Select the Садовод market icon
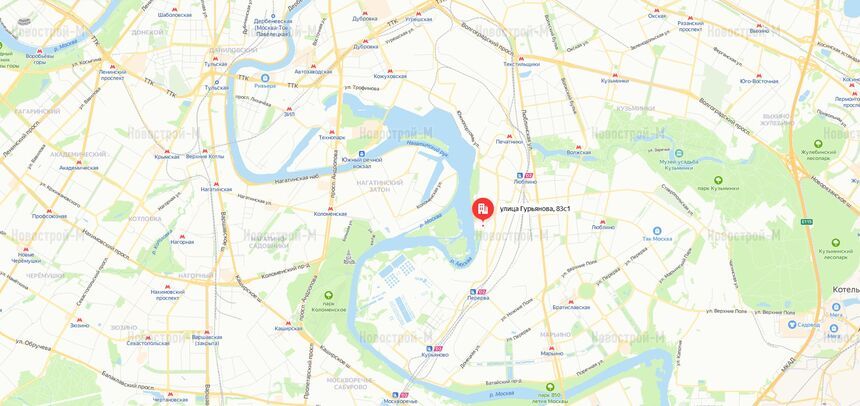 pos(792,324)
